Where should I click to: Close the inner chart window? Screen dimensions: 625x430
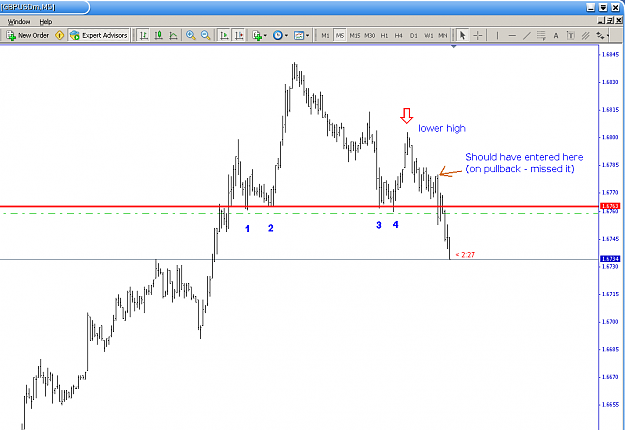tap(617, 20)
